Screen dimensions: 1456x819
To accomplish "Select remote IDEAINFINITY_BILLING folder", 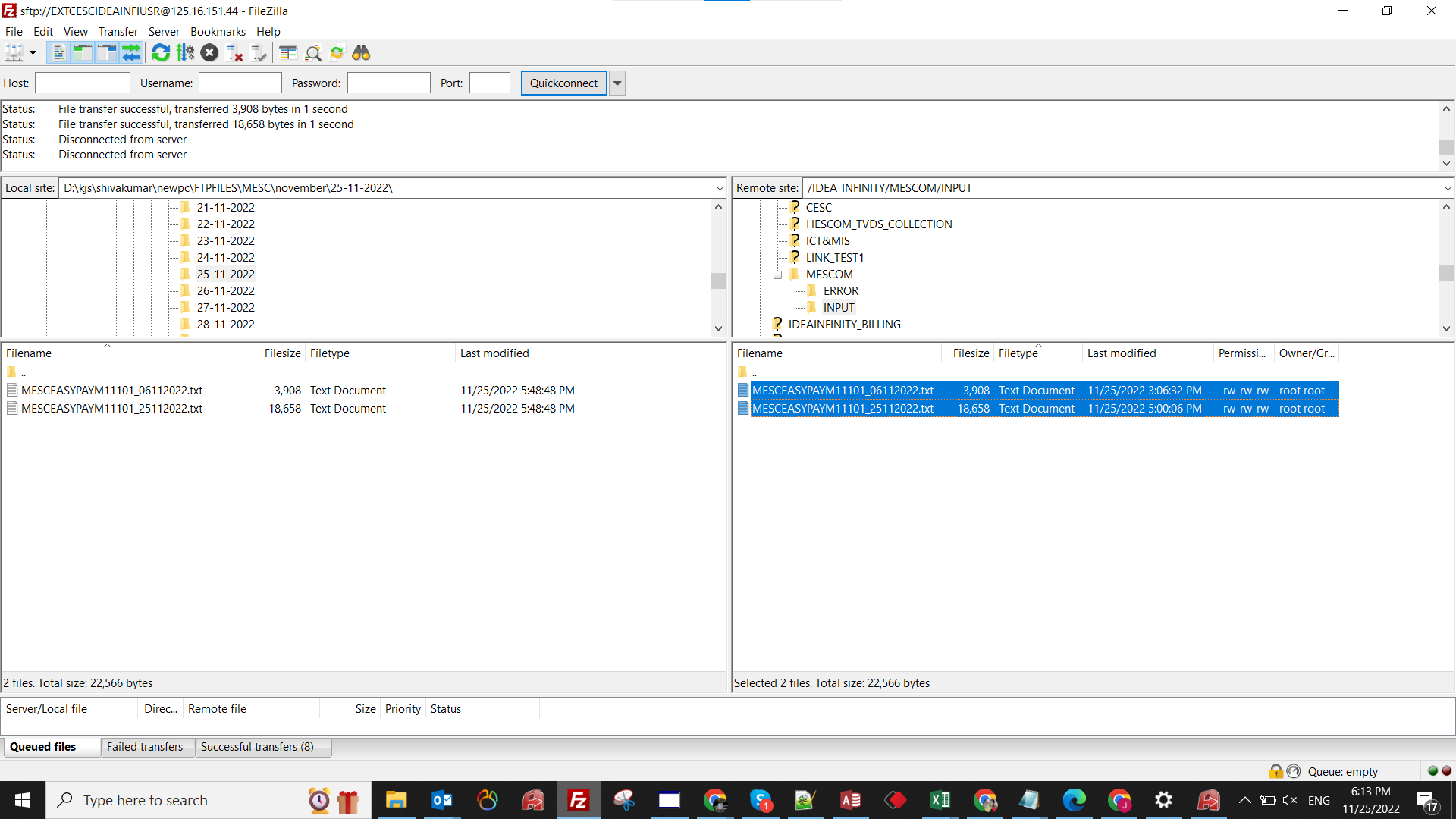I will (845, 325).
